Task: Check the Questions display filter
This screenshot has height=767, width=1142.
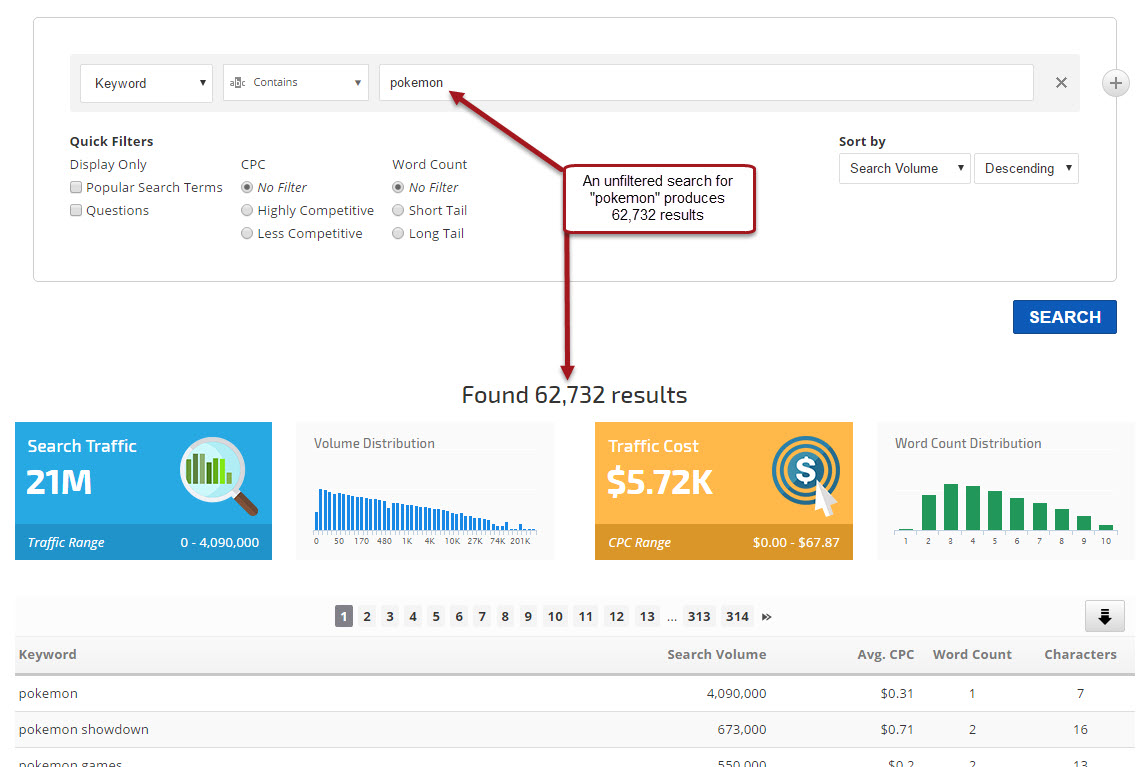Action: coord(76,211)
